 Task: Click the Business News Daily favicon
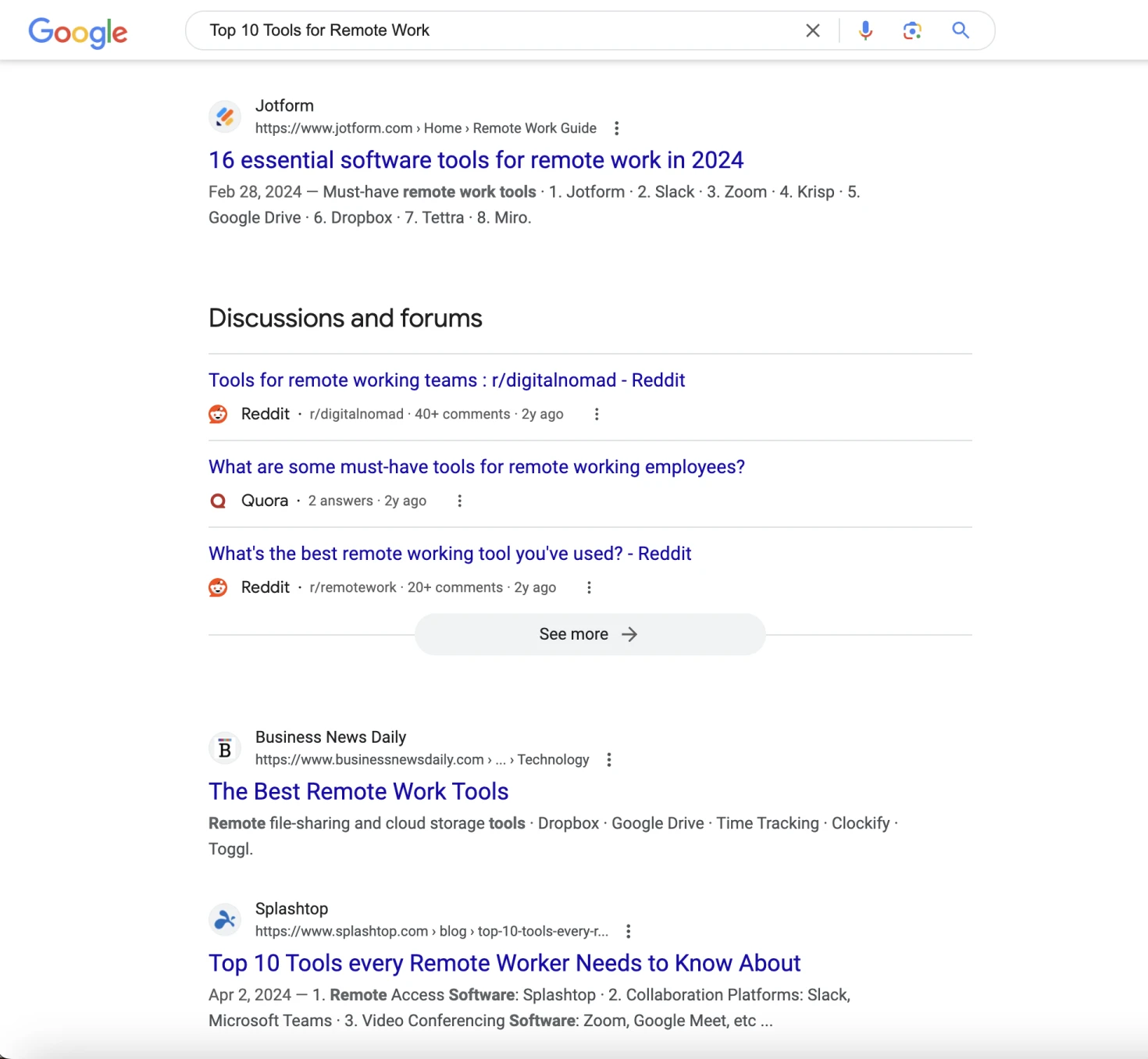(225, 748)
